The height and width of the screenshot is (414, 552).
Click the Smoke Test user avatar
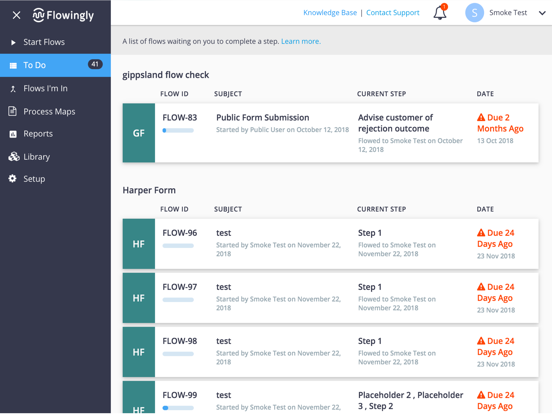pyautogui.click(x=474, y=13)
